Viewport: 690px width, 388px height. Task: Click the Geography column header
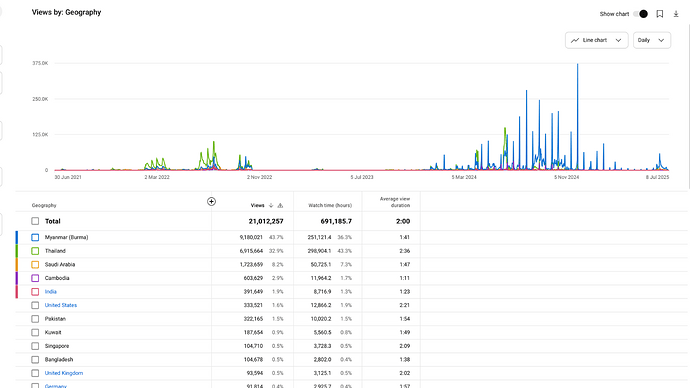tap(44, 205)
